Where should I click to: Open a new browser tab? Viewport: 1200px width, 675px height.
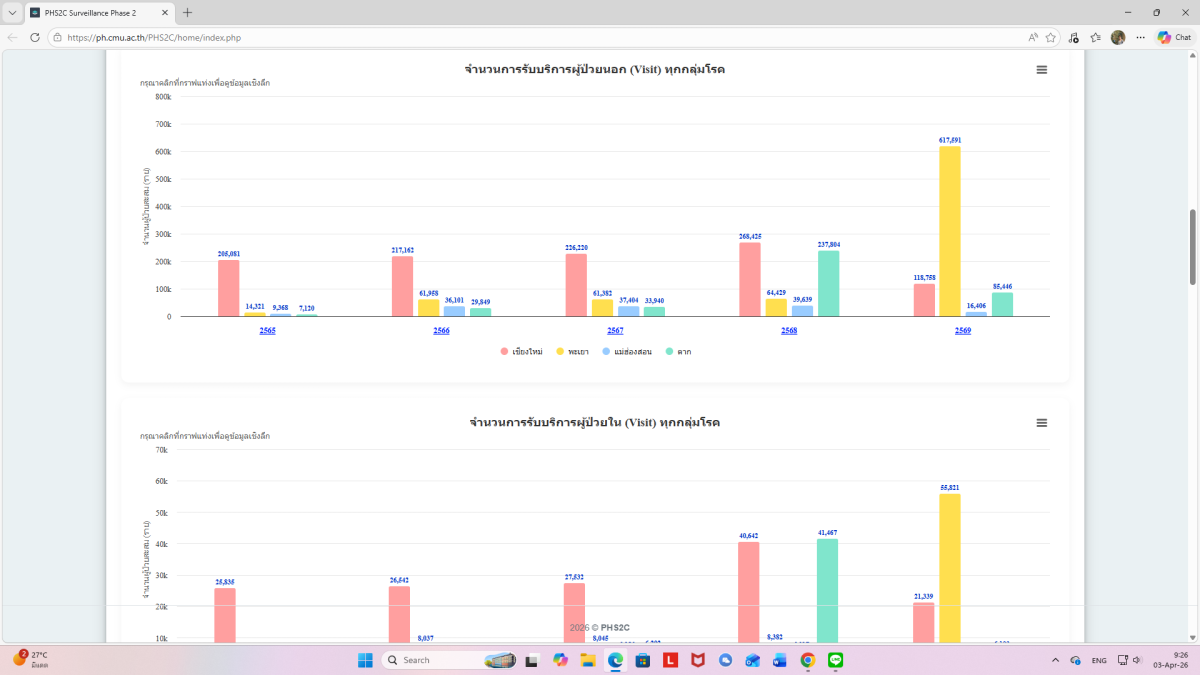point(187,13)
